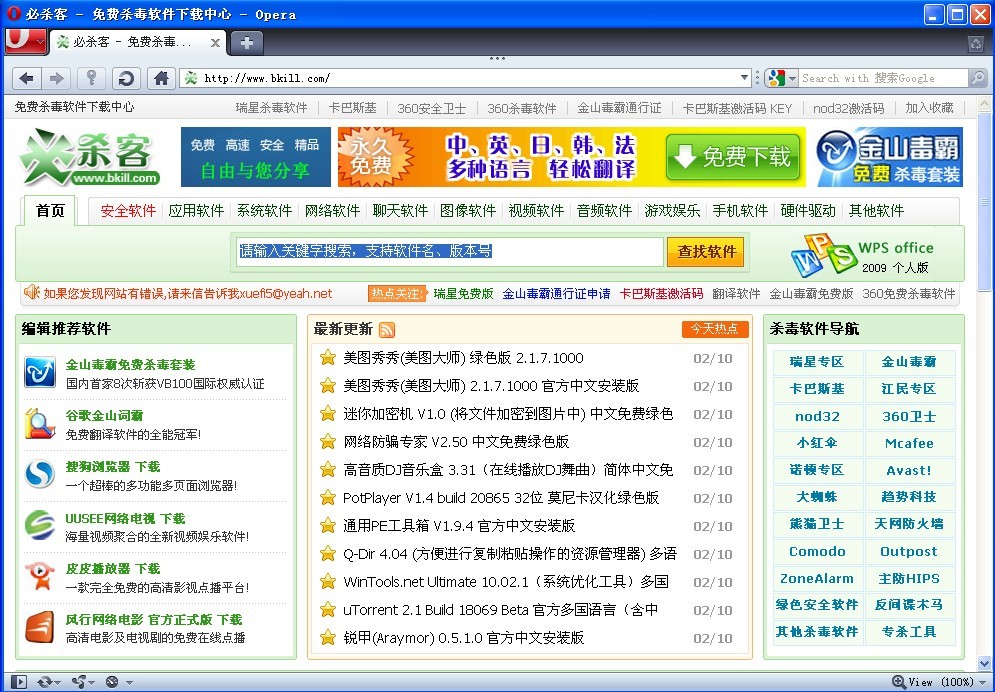This screenshot has width=995, height=692.
Task: Click the 免费下载 green banner button
Action: point(734,157)
